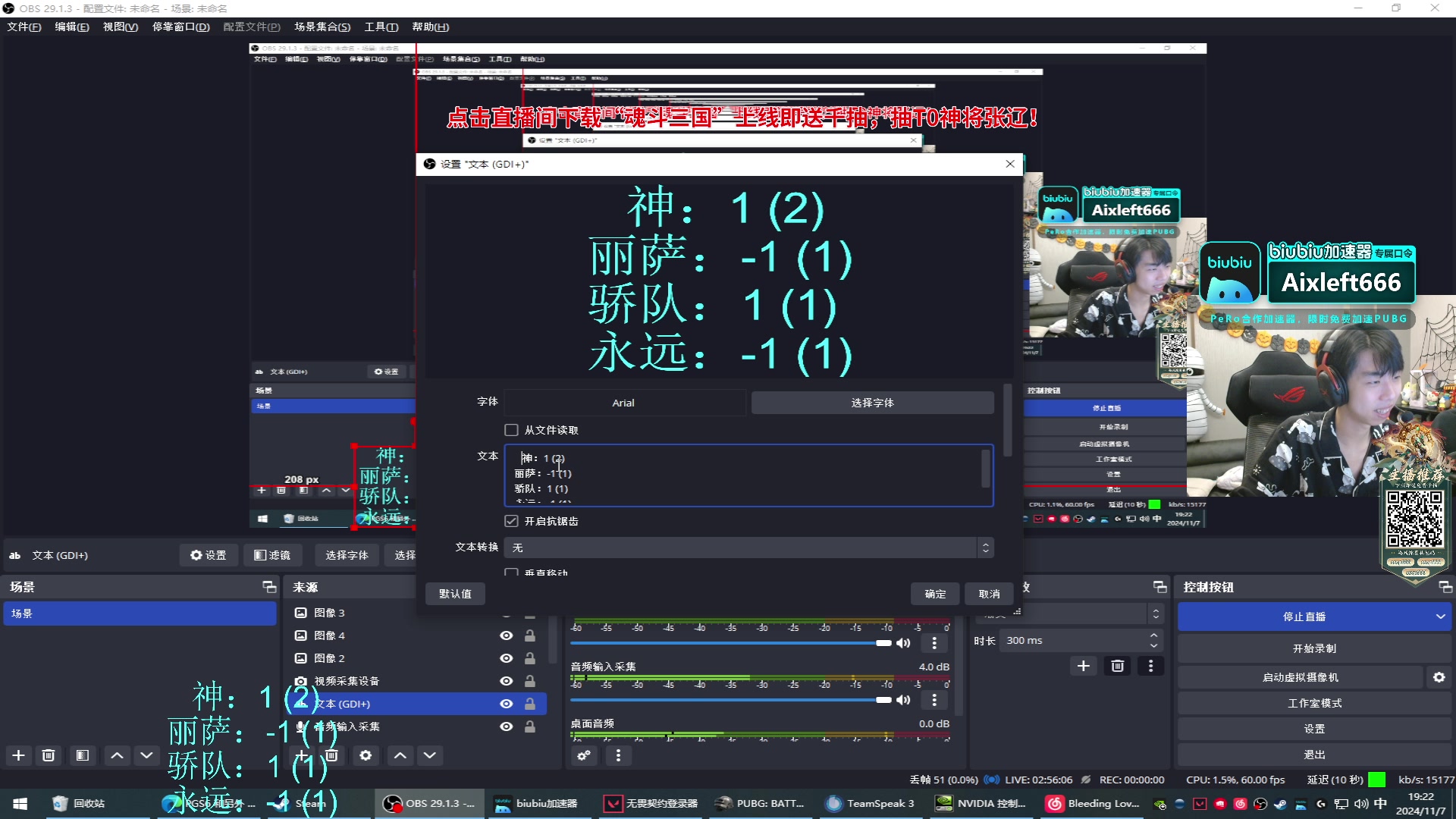Screen dimensions: 1456x819
Task: Open the 视图 menu
Action: click(x=121, y=27)
